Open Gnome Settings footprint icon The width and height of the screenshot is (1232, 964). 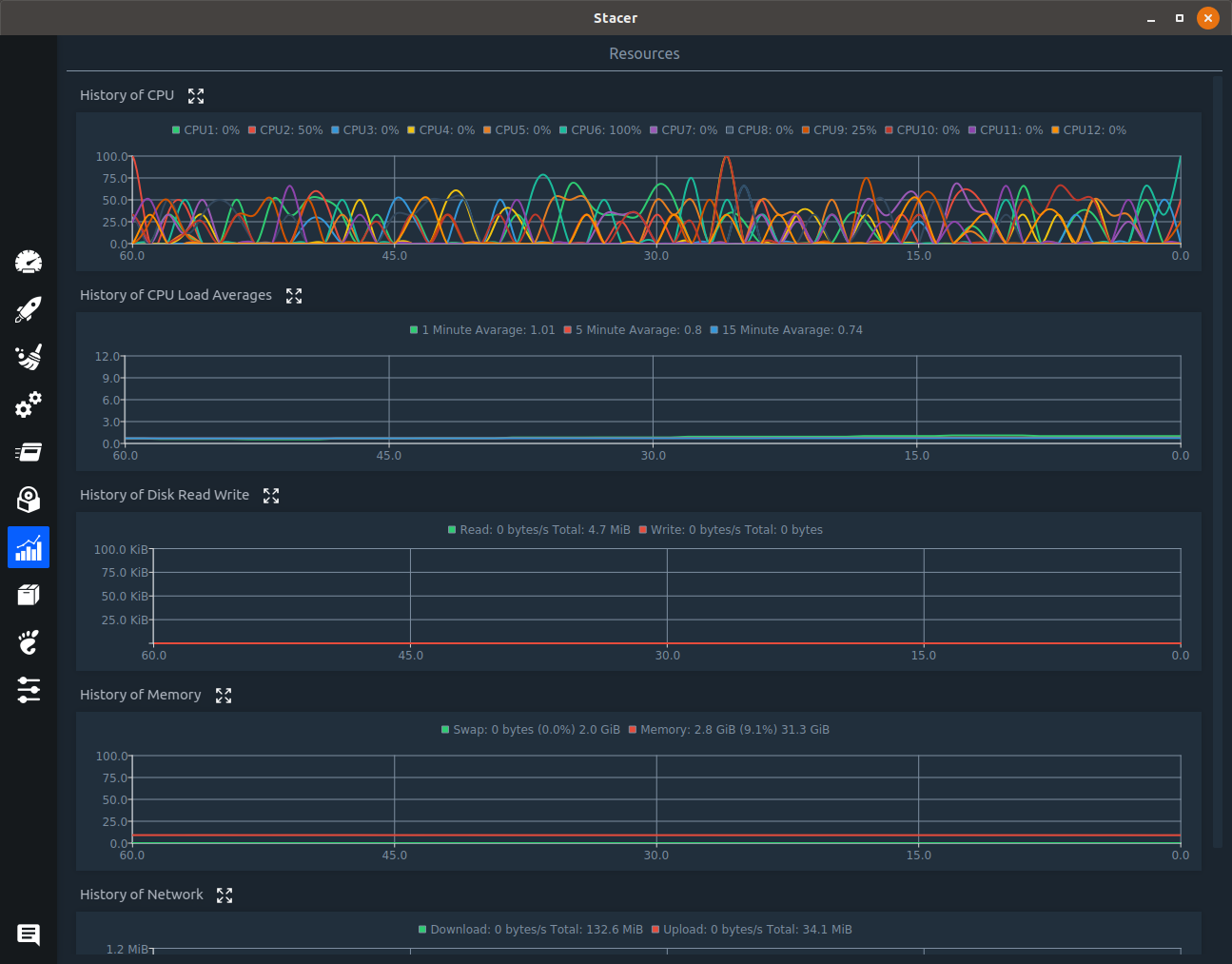point(29,642)
